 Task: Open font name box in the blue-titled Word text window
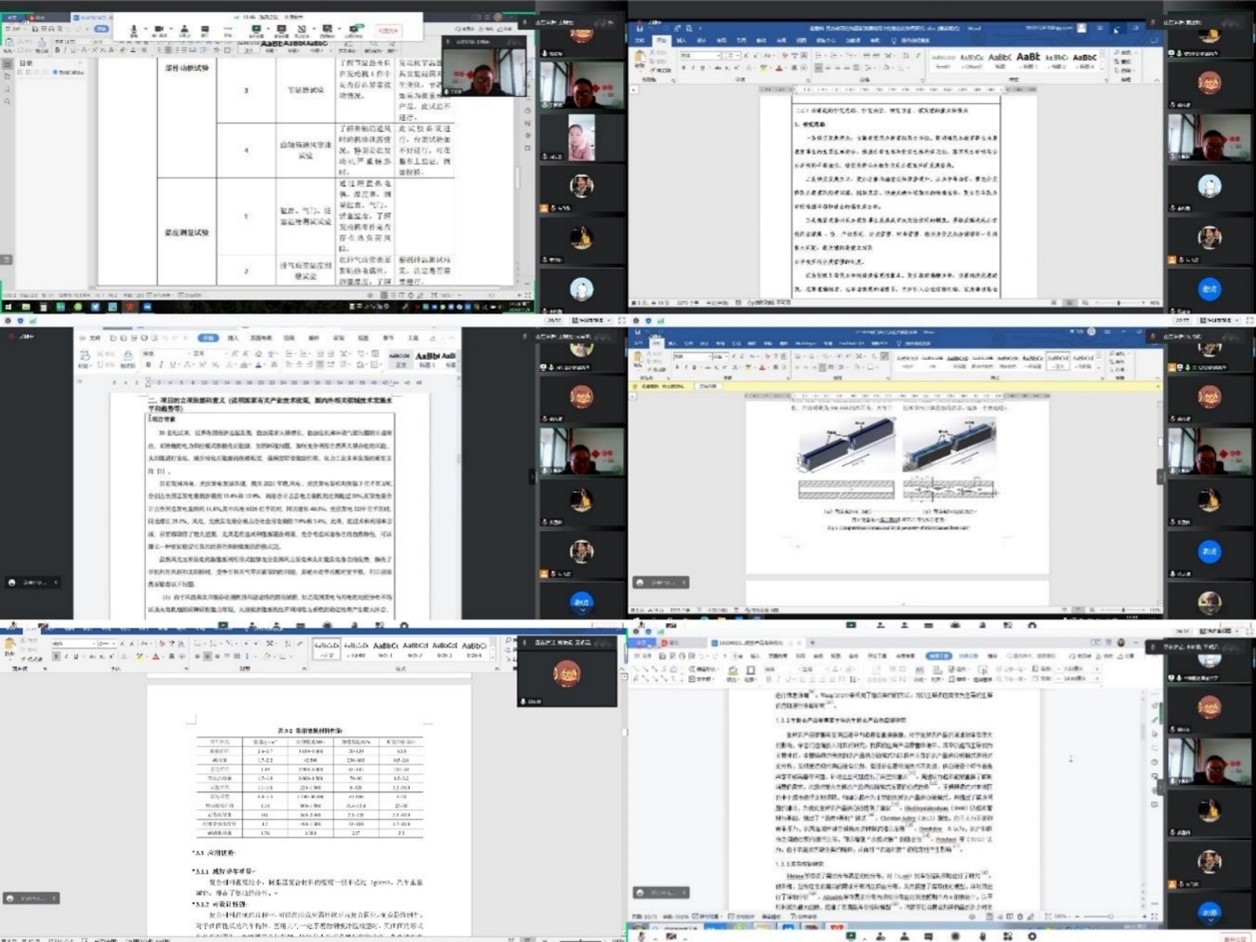[700, 56]
